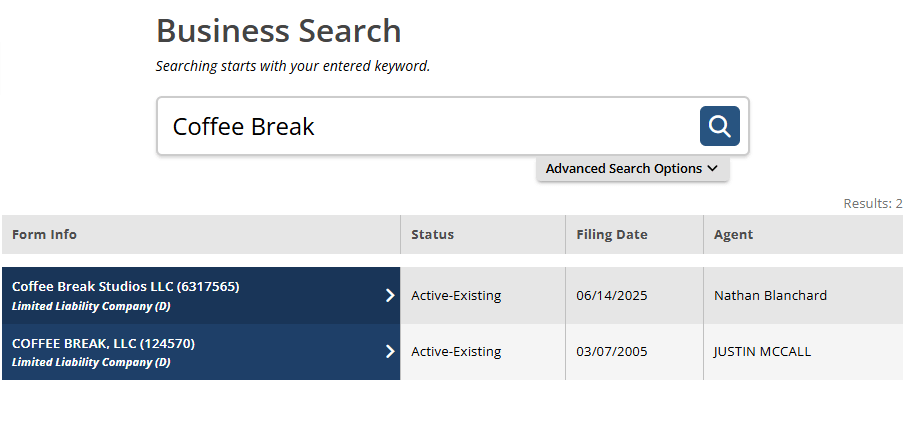Click the Business Search heading
The height and width of the screenshot is (434, 906).
click(x=278, y=31)
